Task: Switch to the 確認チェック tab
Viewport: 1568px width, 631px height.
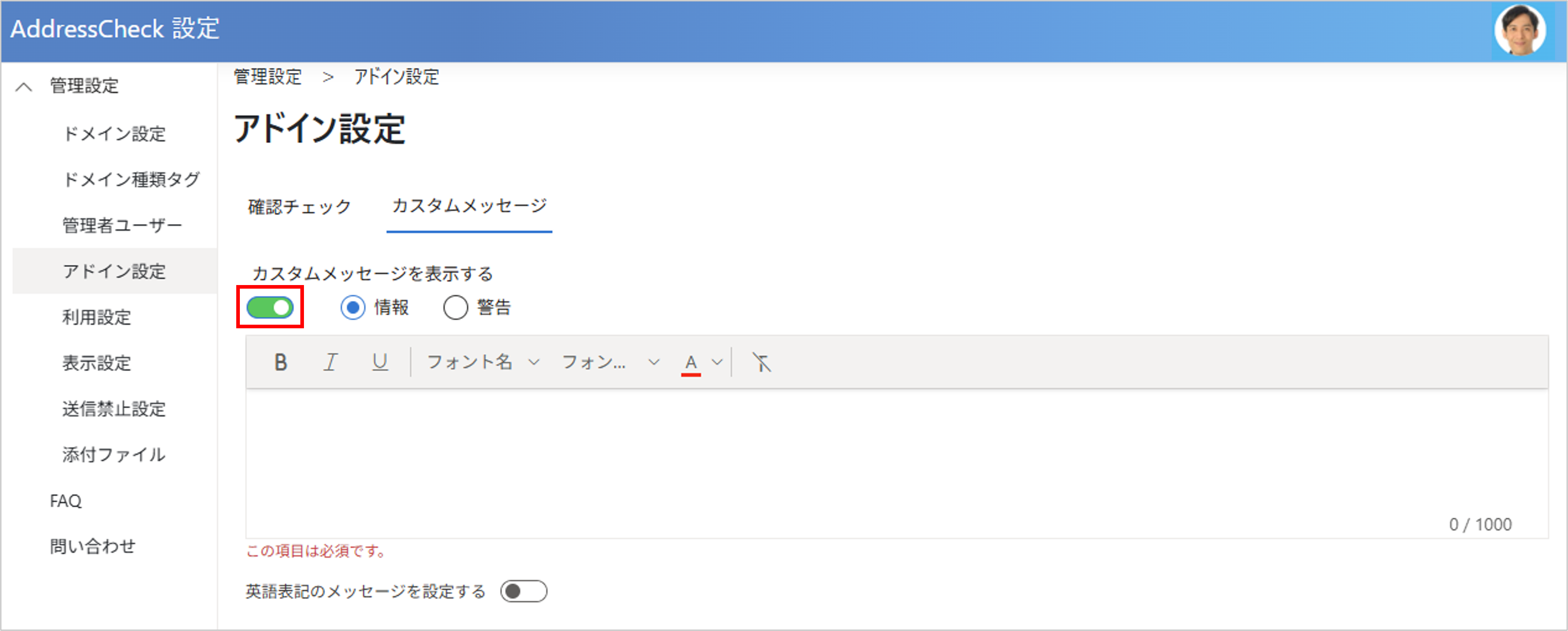Action: click(x=299, y=207)
